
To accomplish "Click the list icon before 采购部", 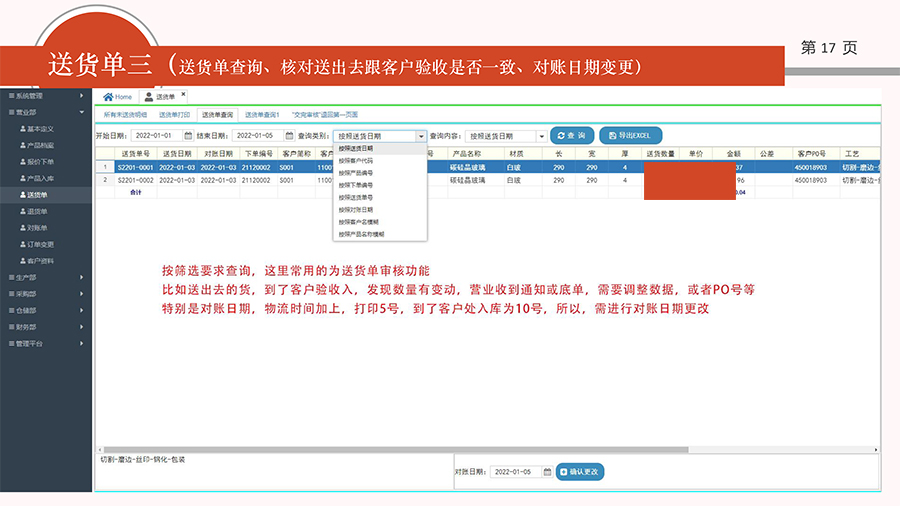I will tap(11, 294).
